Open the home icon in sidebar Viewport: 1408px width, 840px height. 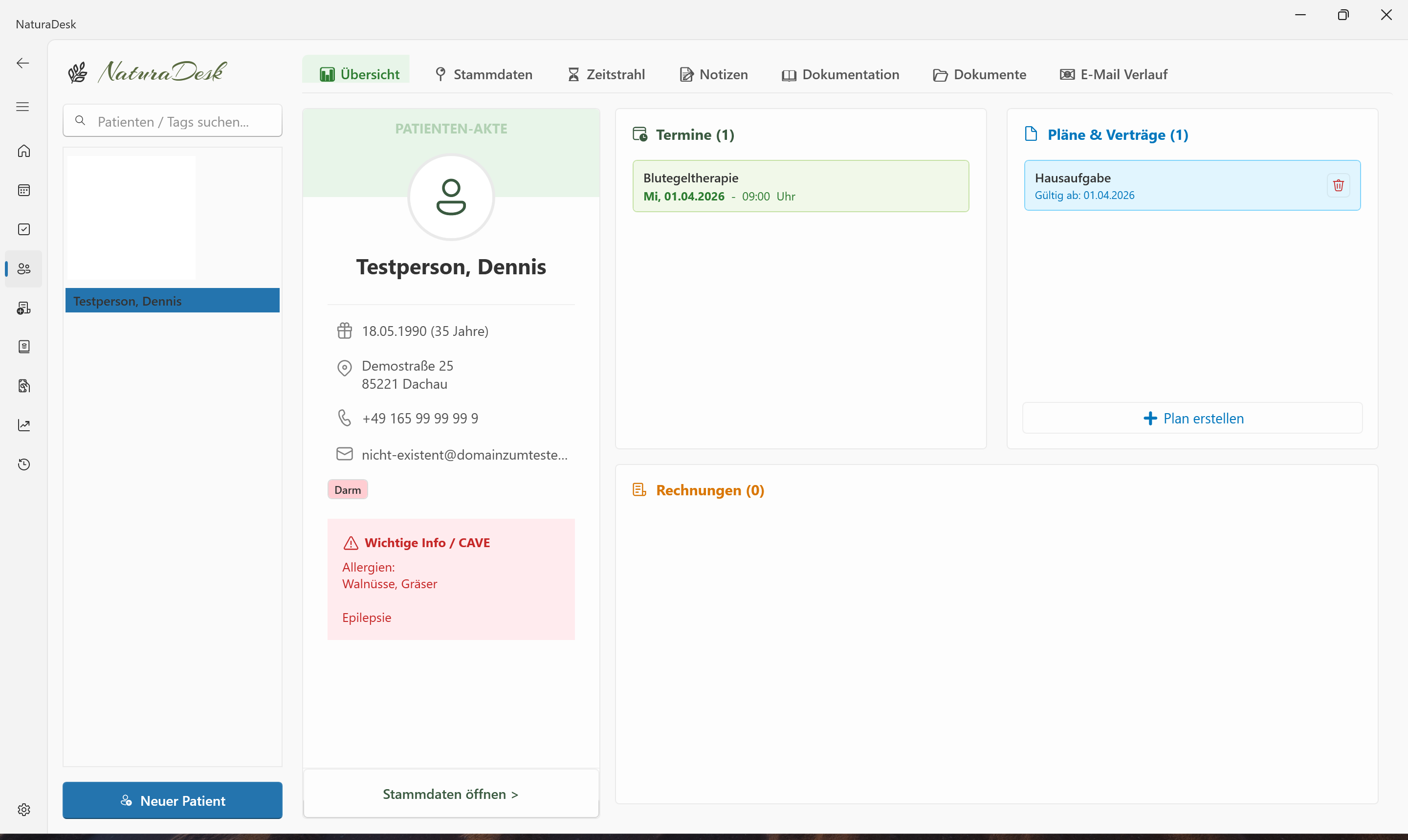tap(24, 151)
